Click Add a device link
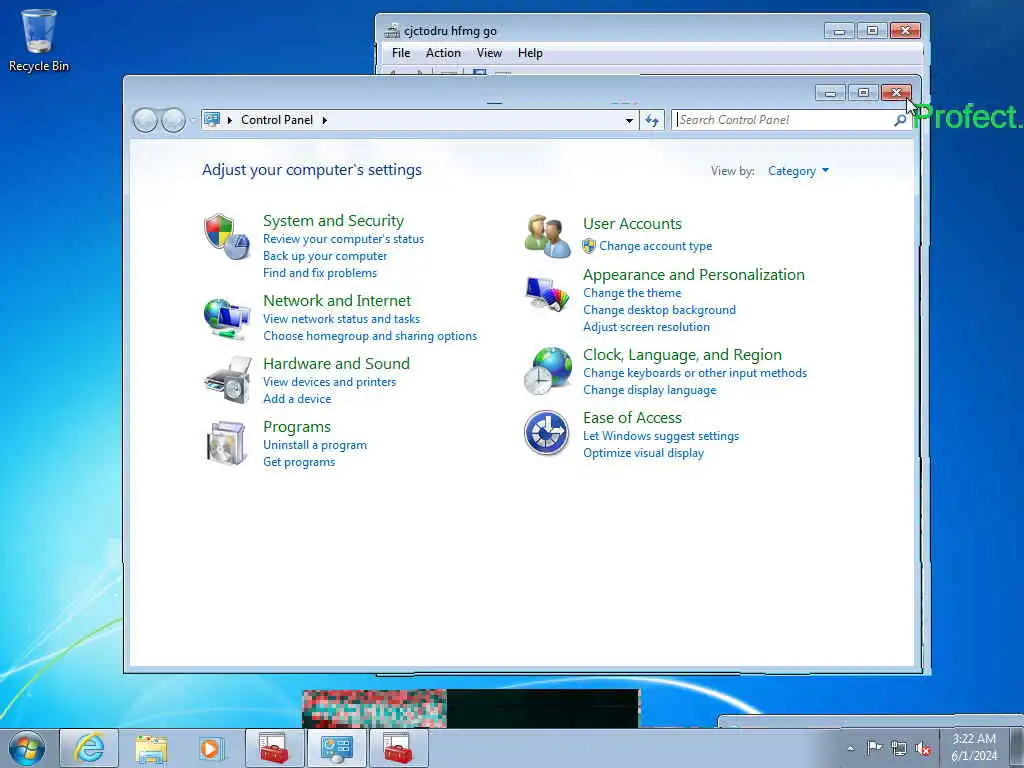Viewport: 1024px width, 768px height. (296, 399)
